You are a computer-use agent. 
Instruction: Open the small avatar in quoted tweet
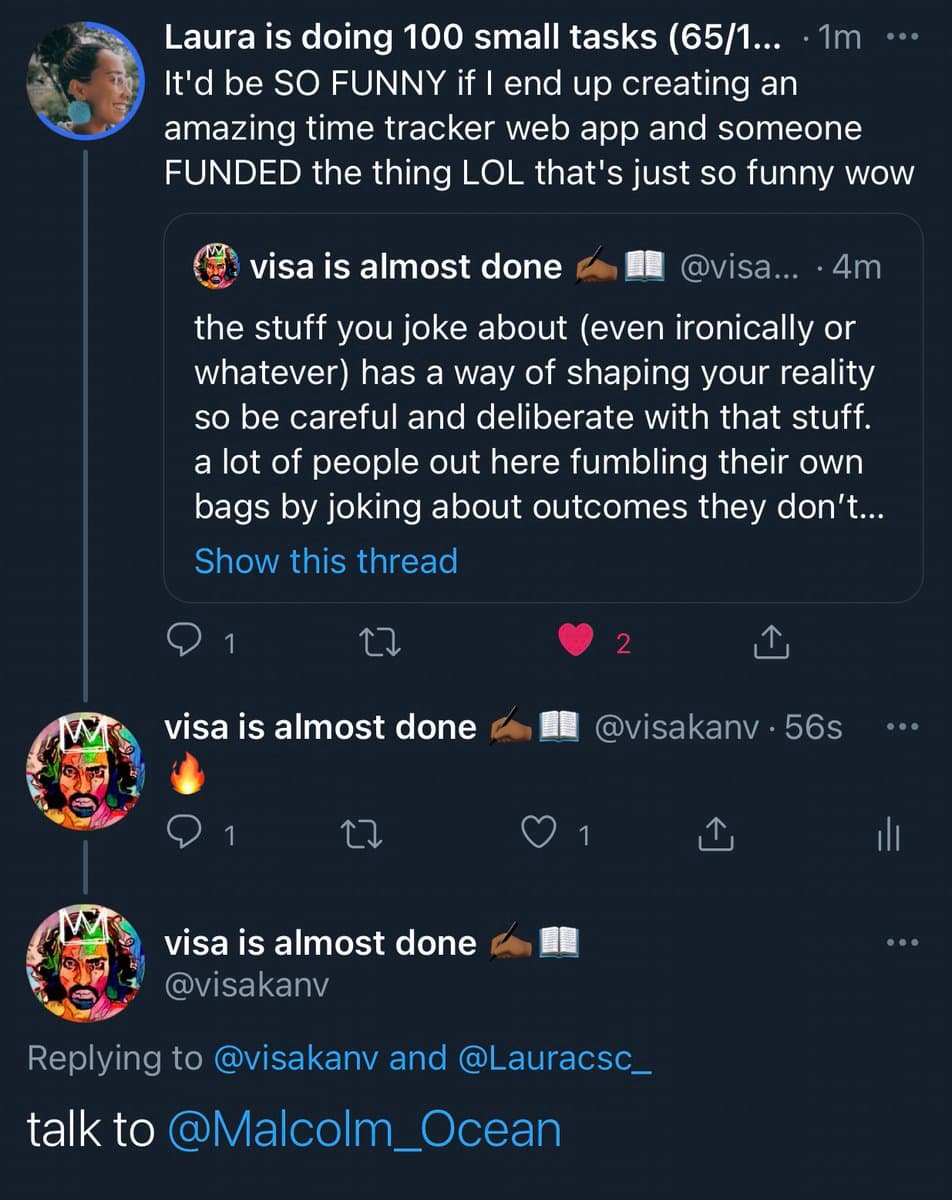tap(217, 267)
